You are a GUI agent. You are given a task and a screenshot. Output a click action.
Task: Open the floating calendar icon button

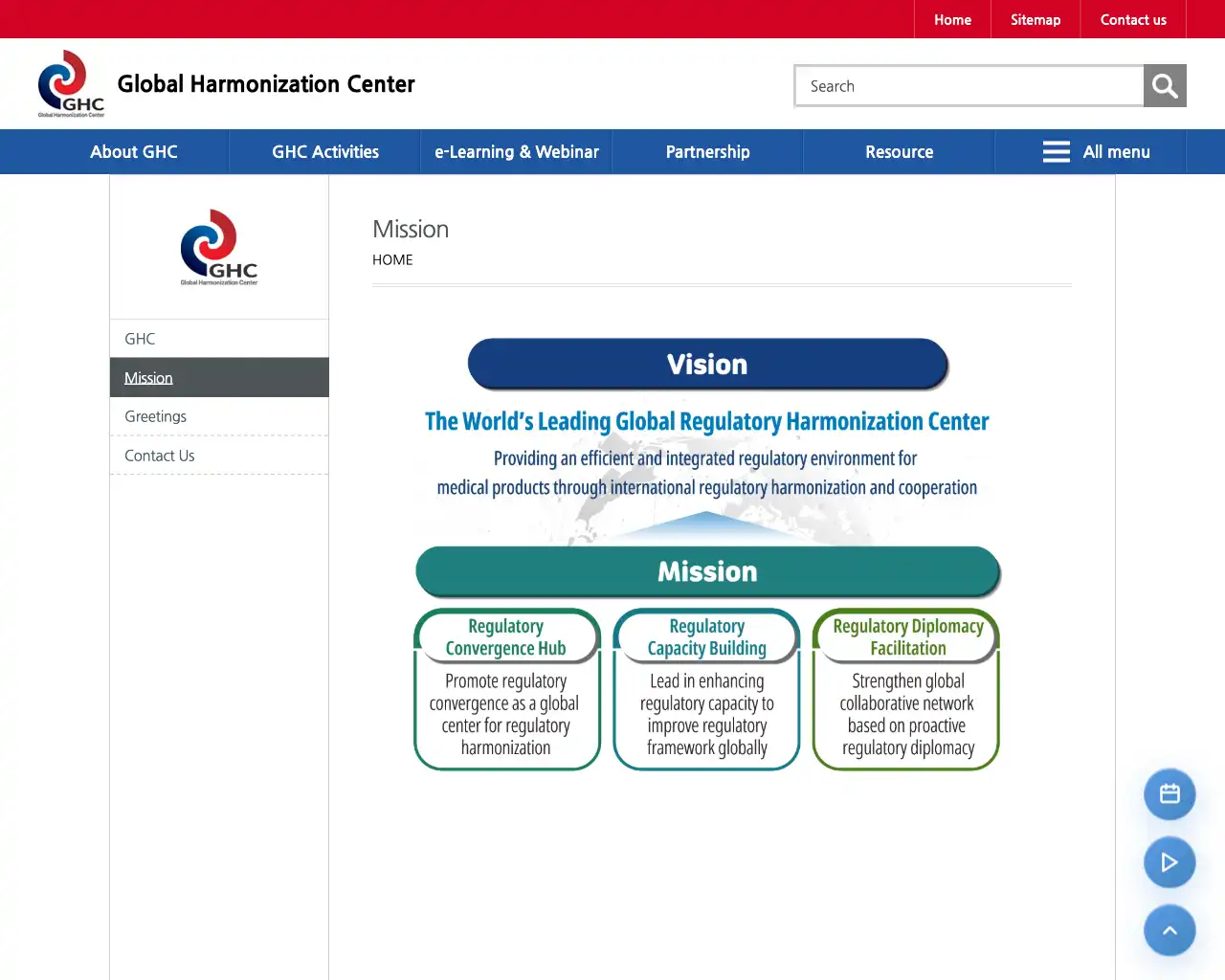pyautogui.click(x=1169, y=794)
